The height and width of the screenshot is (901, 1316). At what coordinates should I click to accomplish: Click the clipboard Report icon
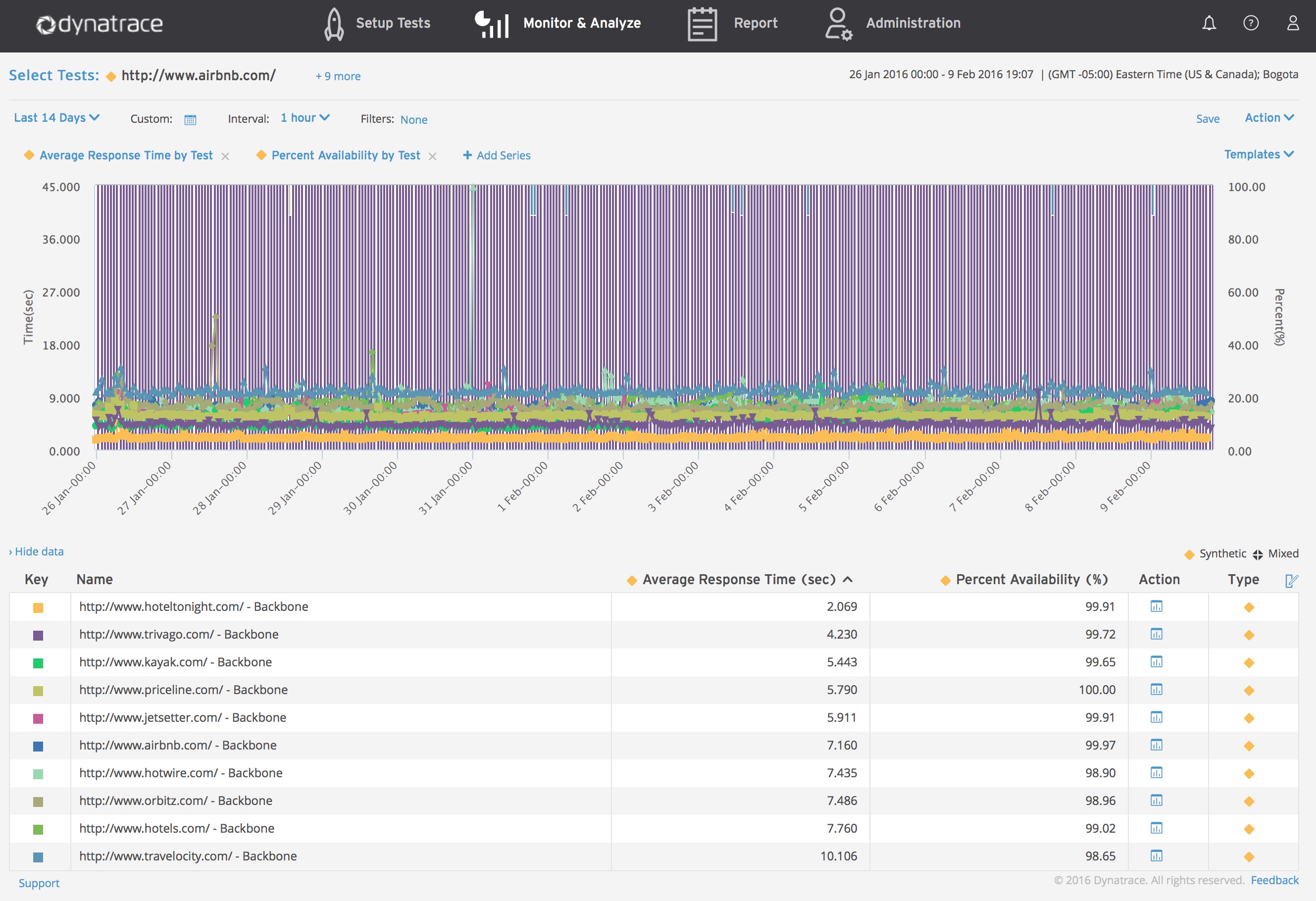[702, 24]
